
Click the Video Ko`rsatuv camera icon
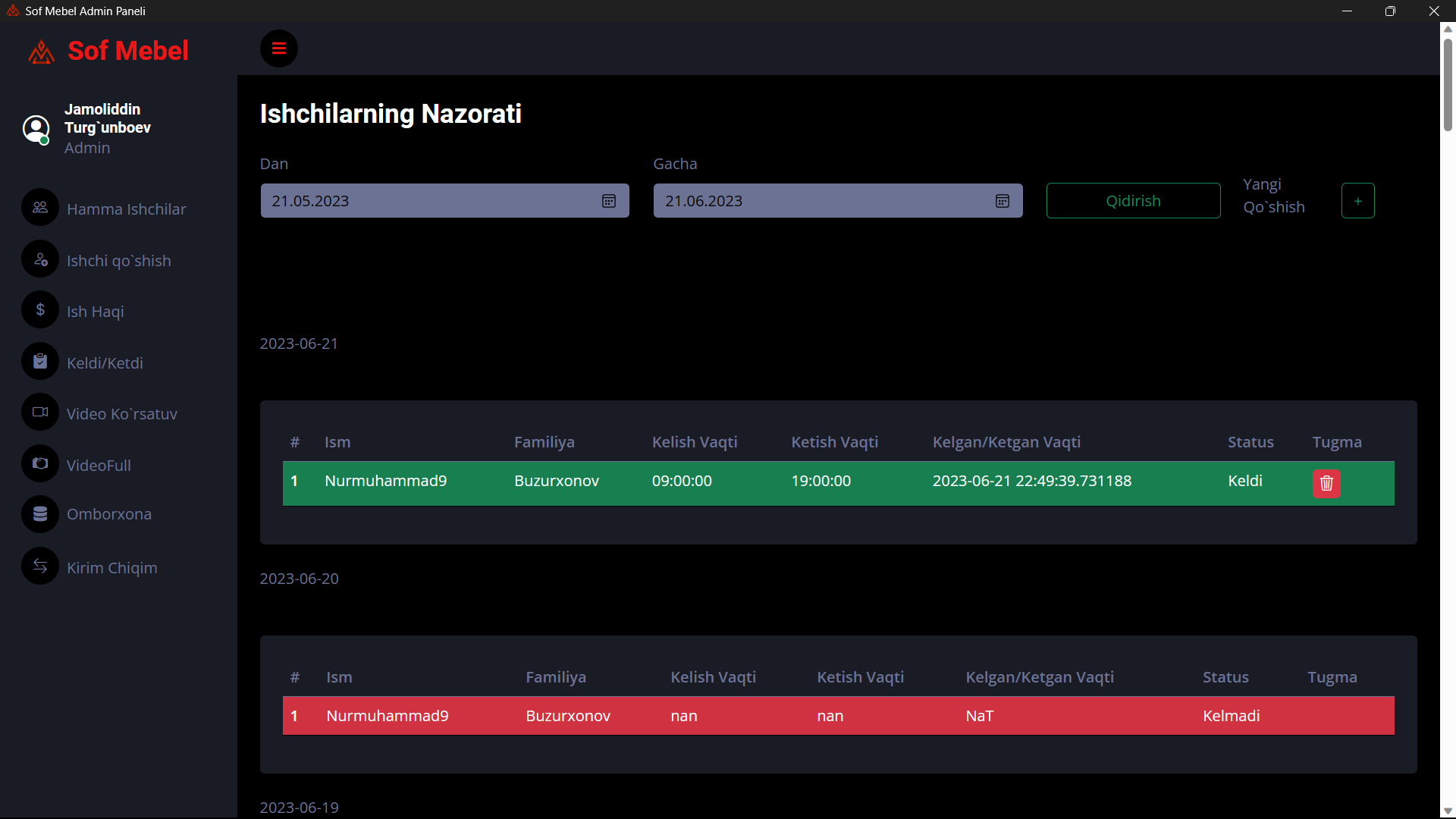40,413
